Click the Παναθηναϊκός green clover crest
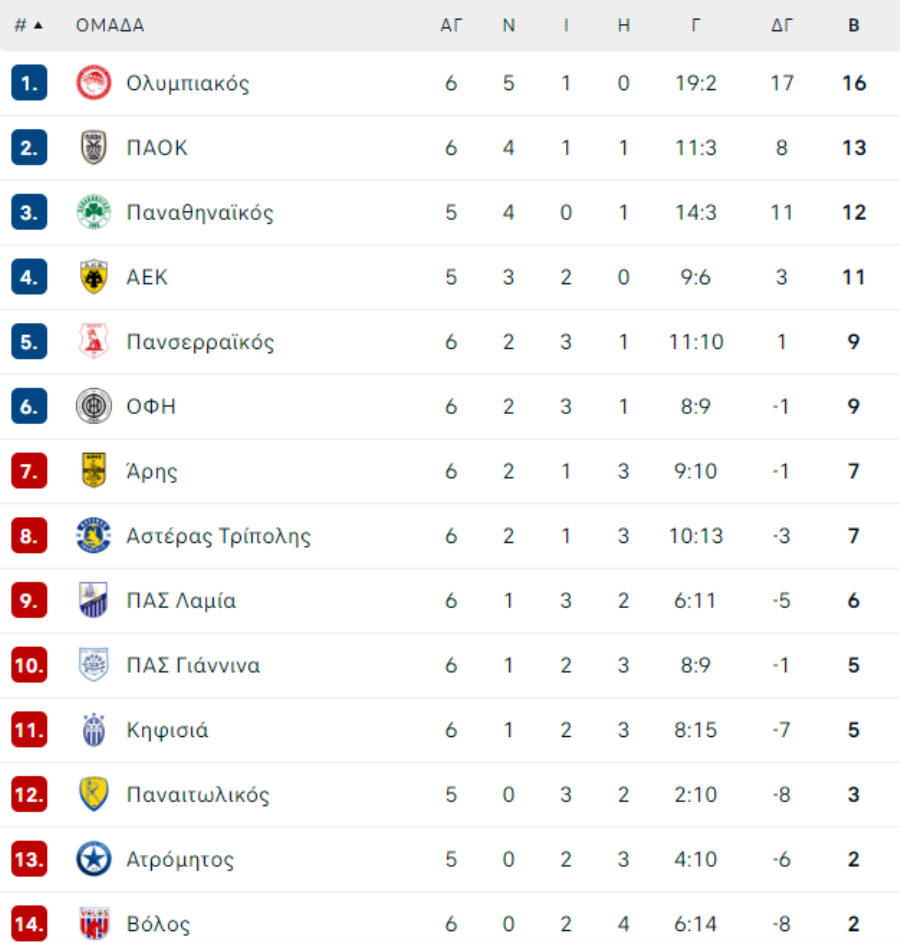The width and height of the screenshot is (900, 943). tap(94, 212)
